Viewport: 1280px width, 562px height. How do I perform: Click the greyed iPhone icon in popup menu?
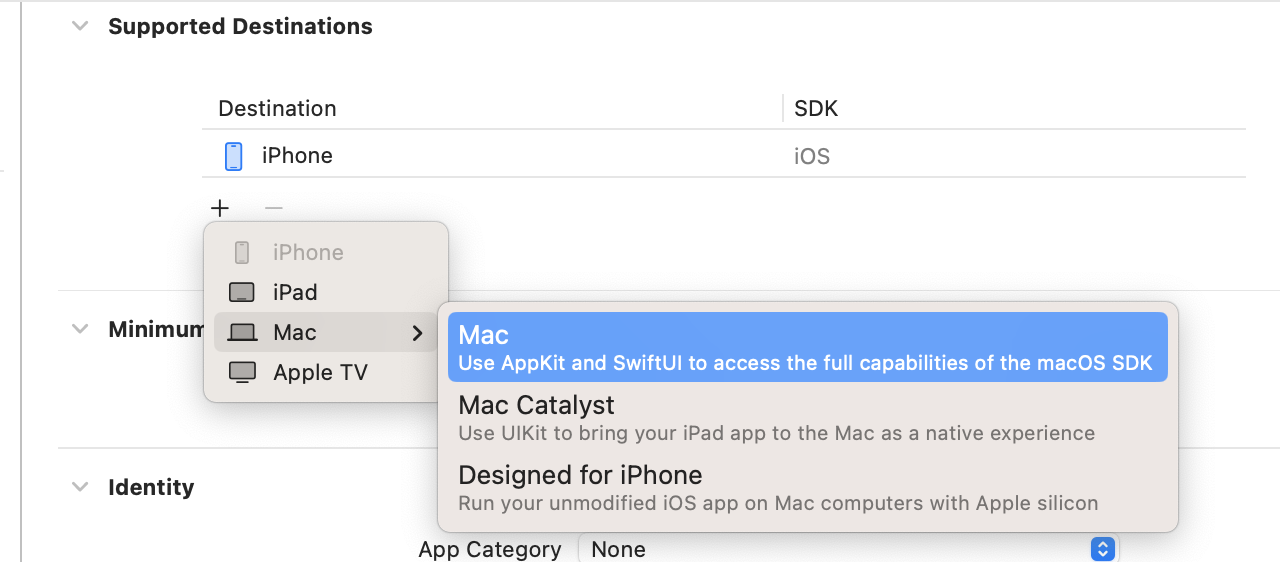(242, 252)
